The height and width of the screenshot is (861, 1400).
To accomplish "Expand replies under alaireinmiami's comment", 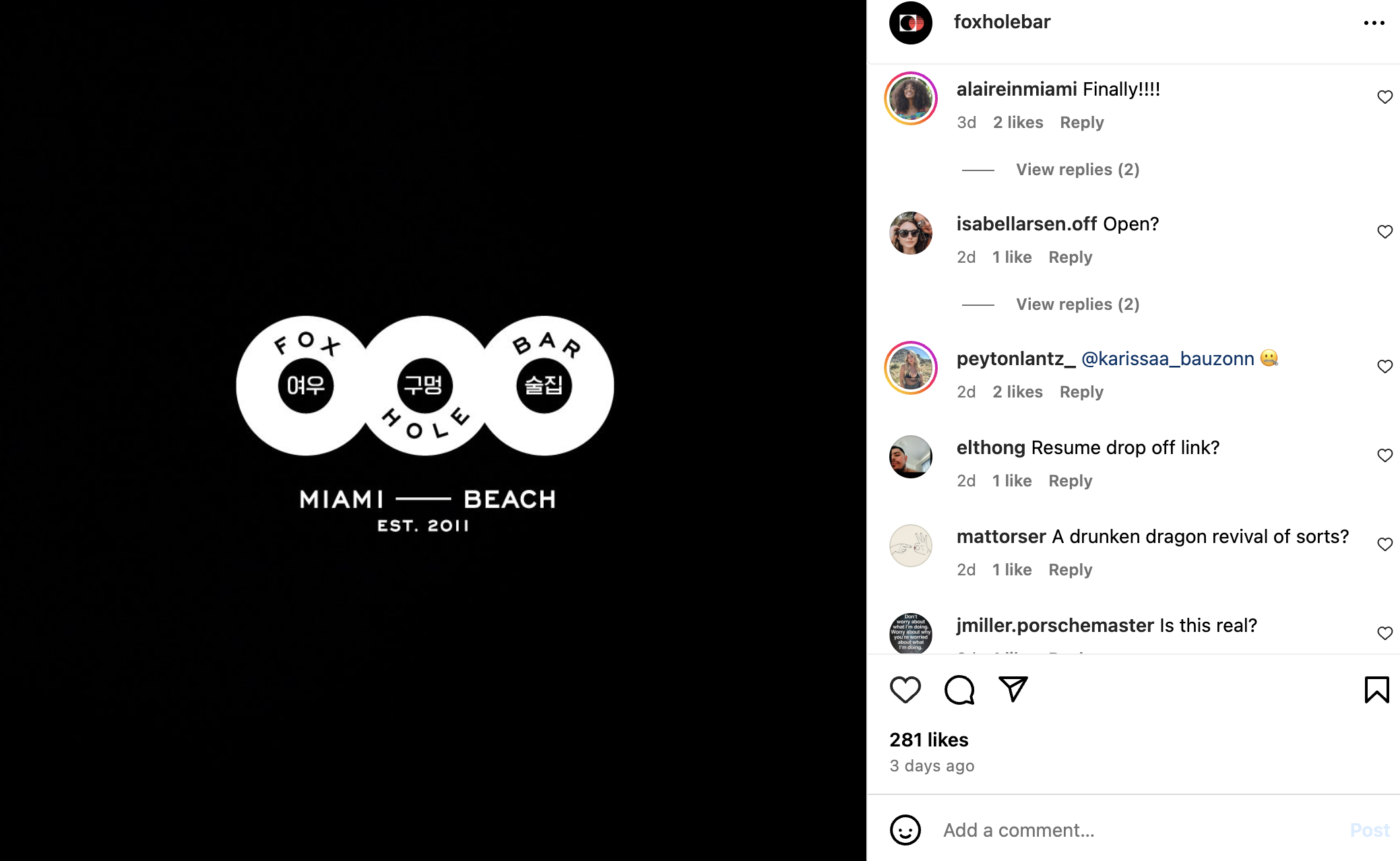I will pyautogui.click(x=1077, y=170).
